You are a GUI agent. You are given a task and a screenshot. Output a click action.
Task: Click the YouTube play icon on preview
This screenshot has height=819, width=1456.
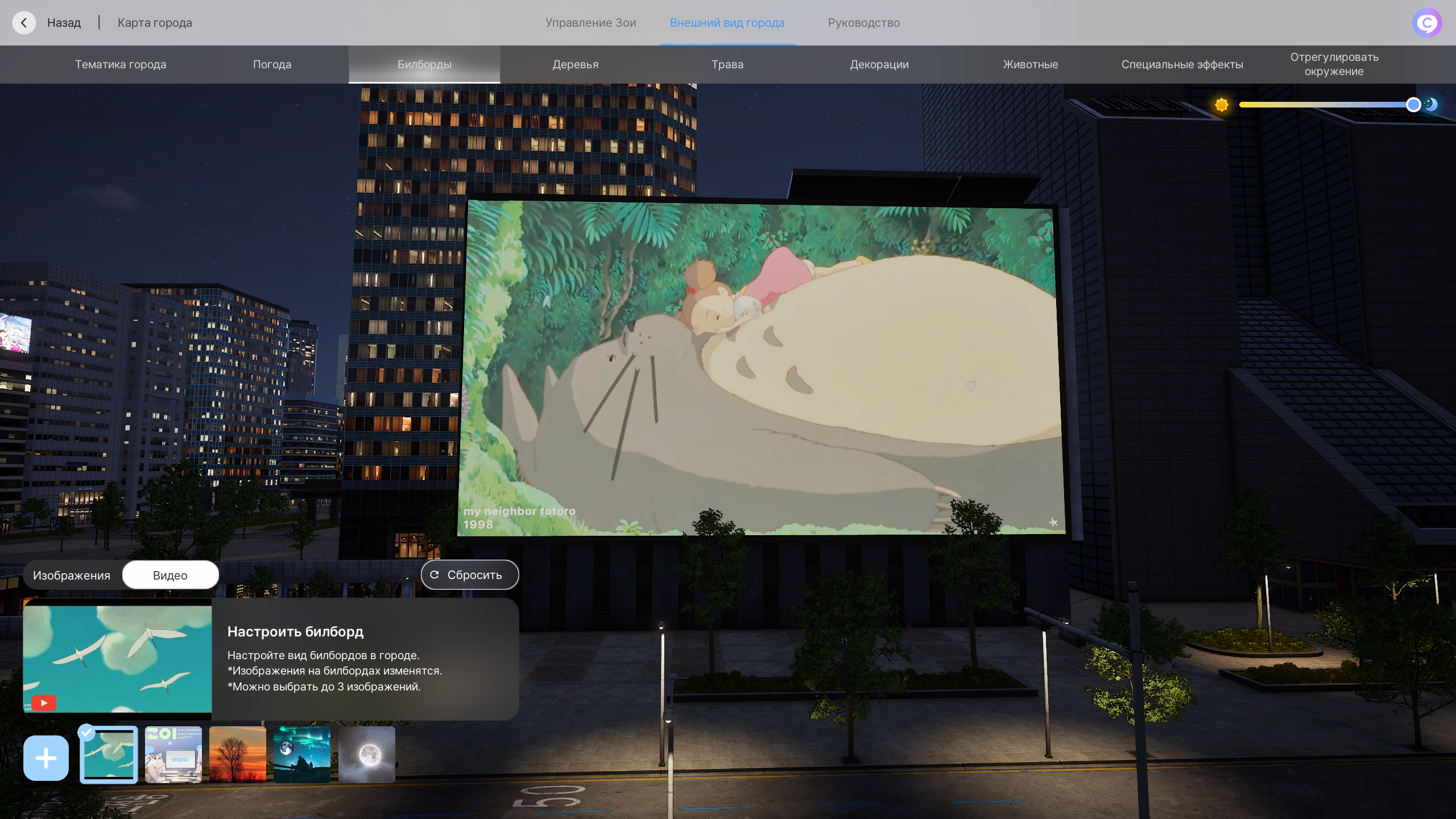[44, 703]
